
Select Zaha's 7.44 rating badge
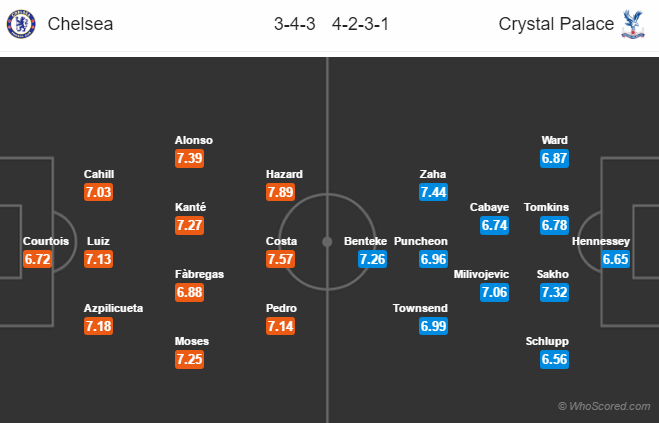[x=434, y=192]
